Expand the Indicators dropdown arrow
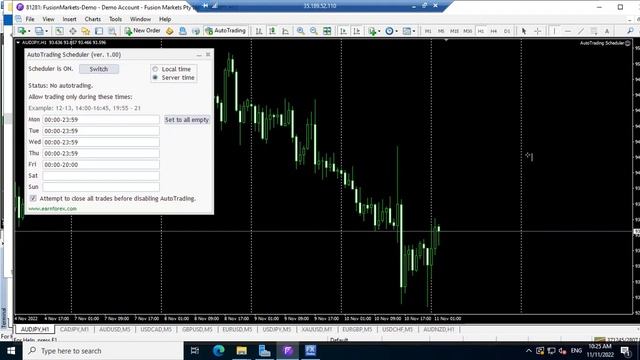This screenshot has height=360, width=640. point(379,31)
